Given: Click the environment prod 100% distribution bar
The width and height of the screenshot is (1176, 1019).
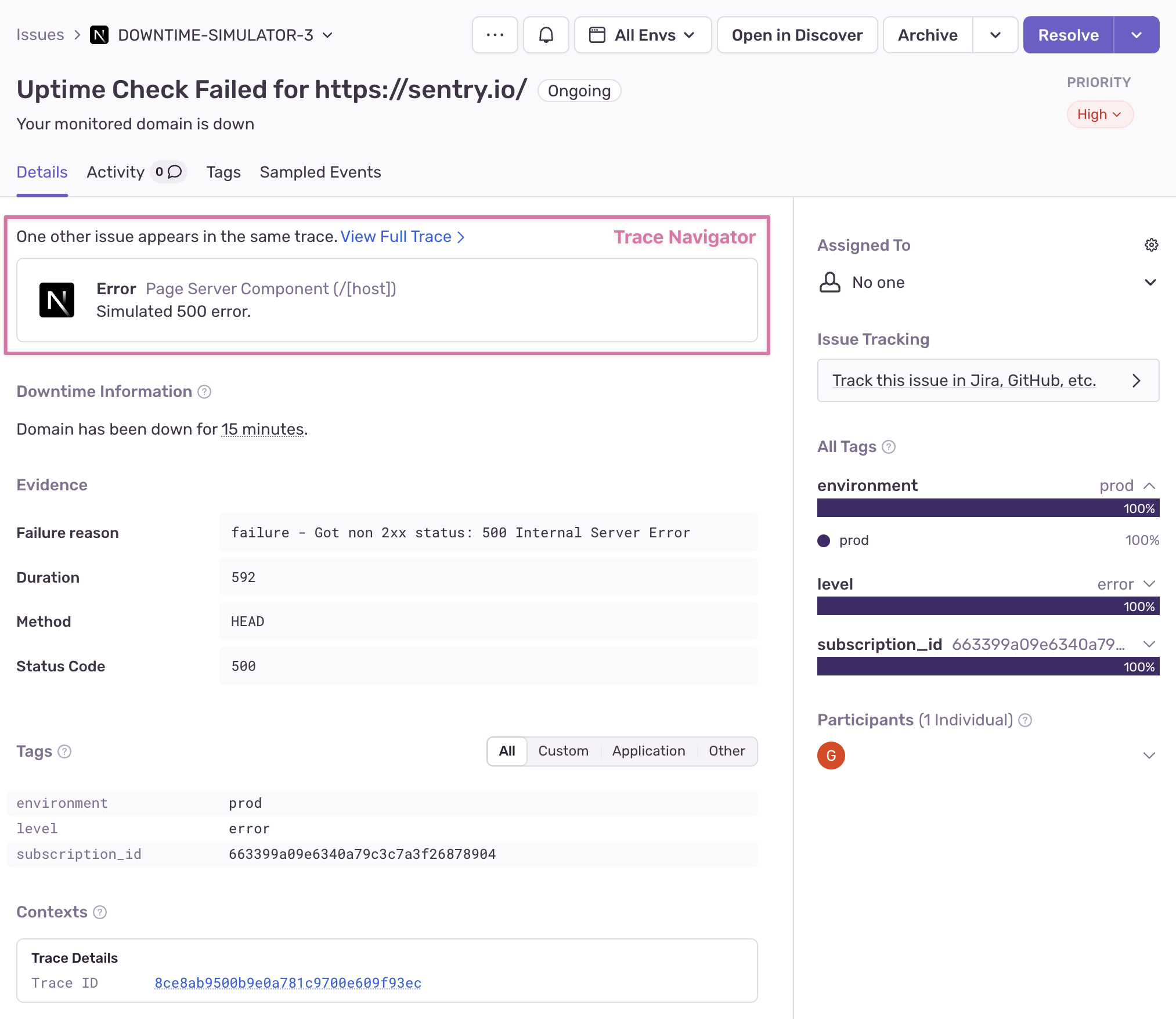Looking at the screenshot, I should [x=987, y=508].
